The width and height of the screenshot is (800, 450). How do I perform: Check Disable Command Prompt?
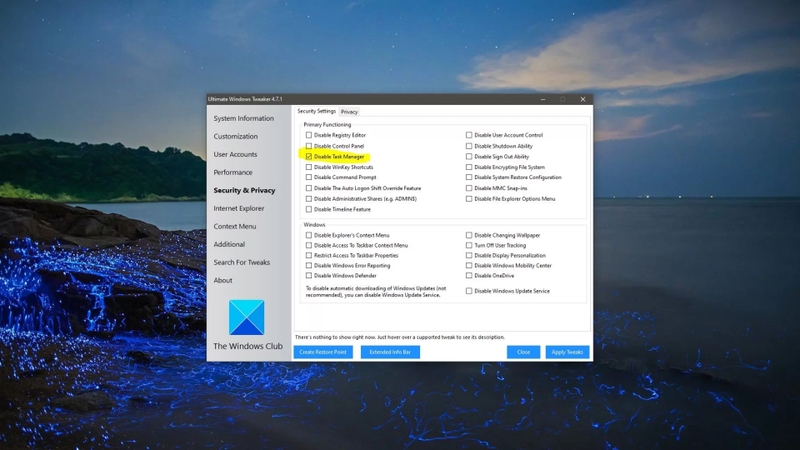tap(309, 177)
